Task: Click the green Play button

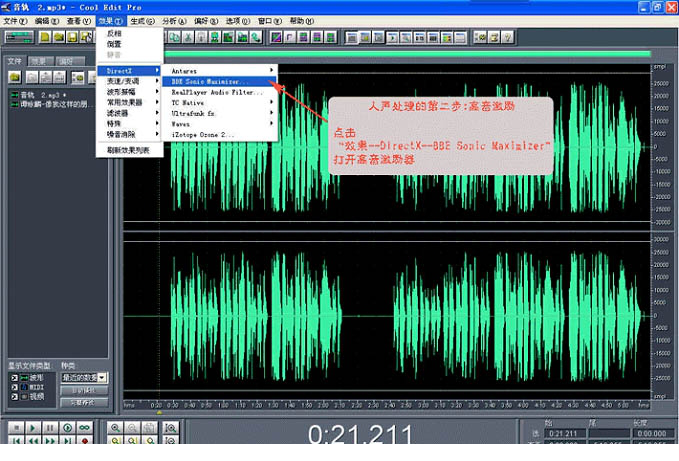Action: click(33, 428)
